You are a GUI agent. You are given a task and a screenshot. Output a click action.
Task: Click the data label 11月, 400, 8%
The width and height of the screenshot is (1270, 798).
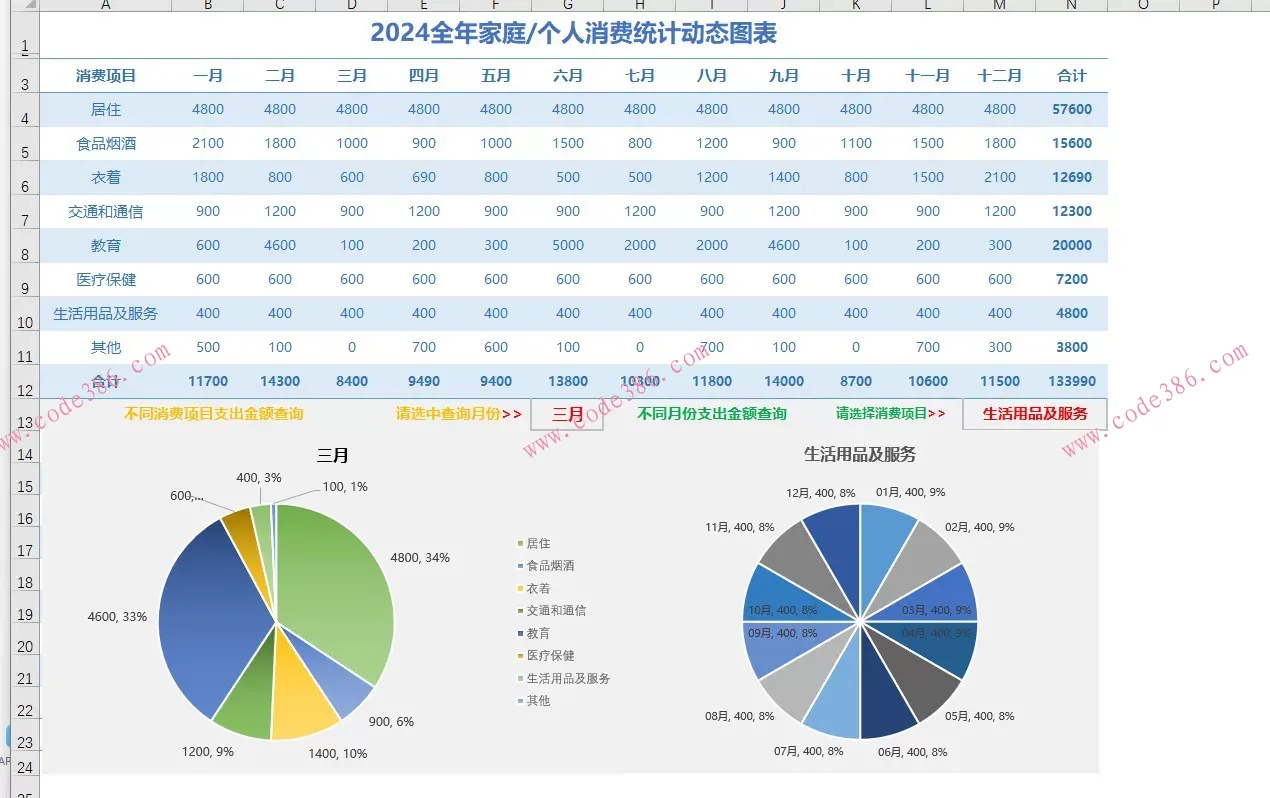click(740, 527)
